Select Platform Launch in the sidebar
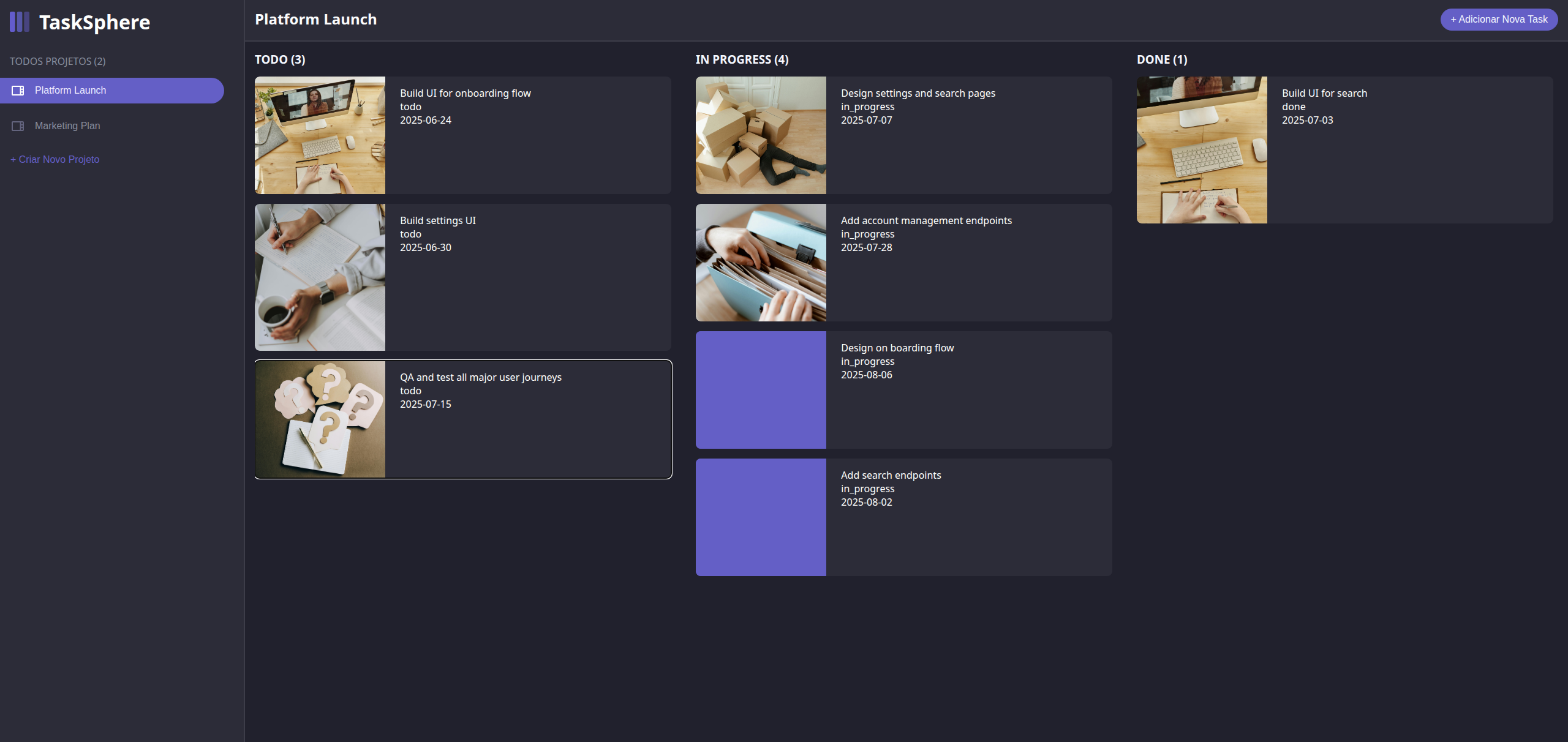 pyautogui.click(x=112, y=91)
